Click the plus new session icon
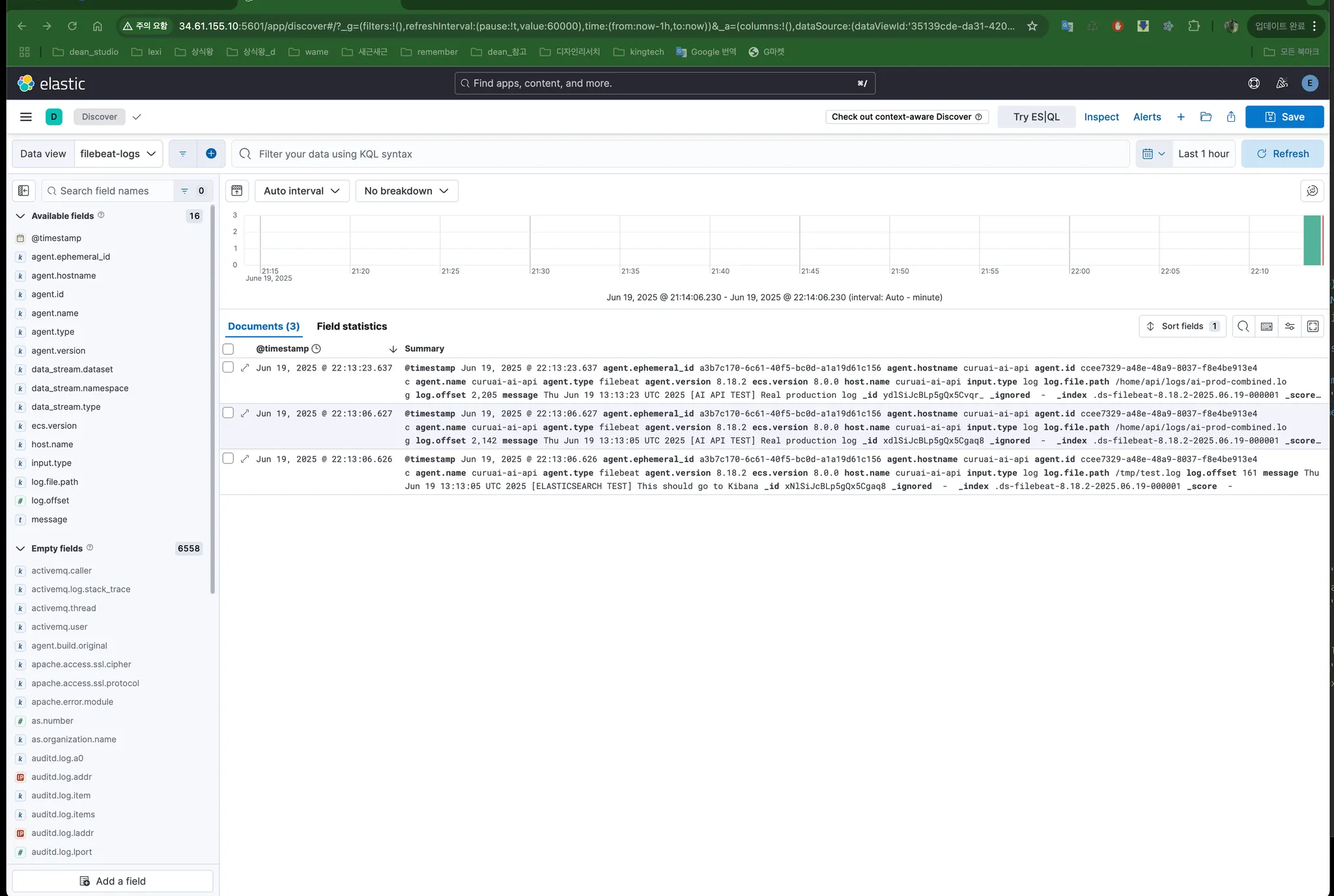The width and height of the screenshot is (1334, 896). coord(1181,117)
